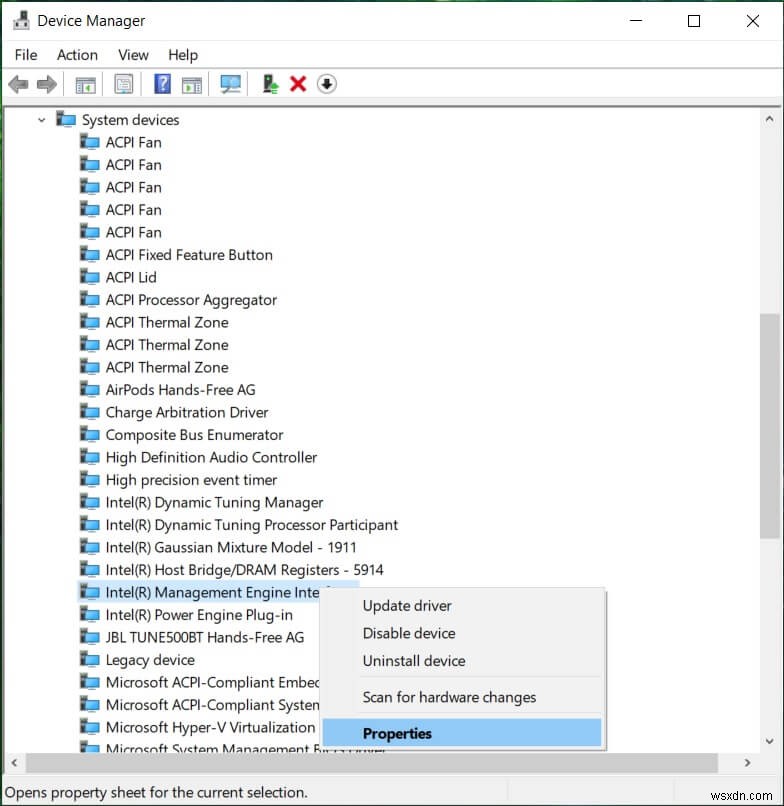
Task: Click icon beside AirPods Hands-Free AG
Action: coord(90,390)
